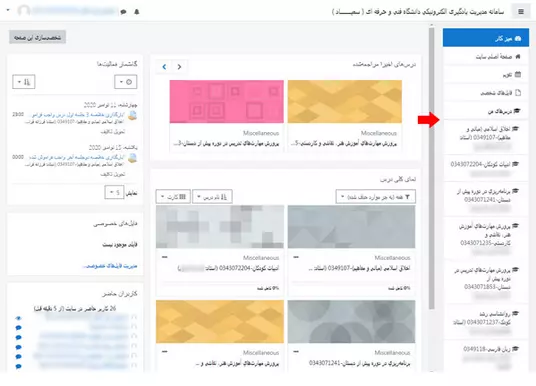Open the نام درس sort dropdown
The width and height of the screenshot is (536, 386).
(212, 197)
